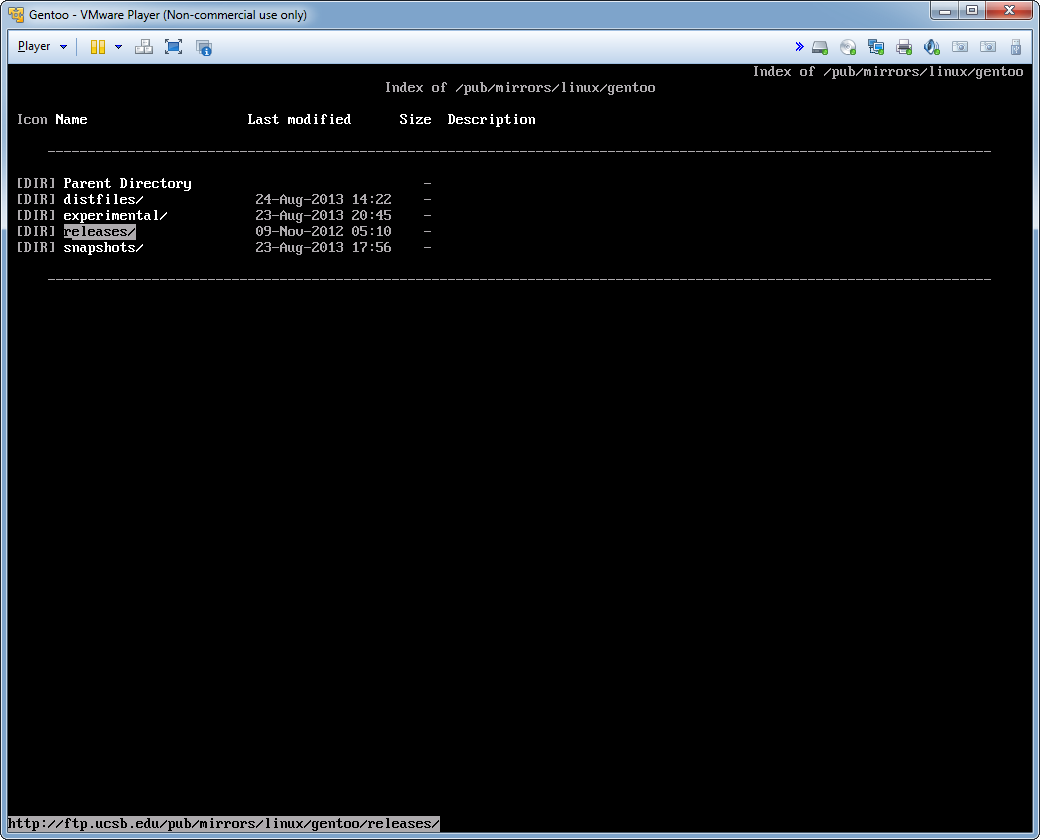Image resolution: width=1040 pixels, height=840 pixels.
Task: Click the printer device icon
Action: (903, 47)
